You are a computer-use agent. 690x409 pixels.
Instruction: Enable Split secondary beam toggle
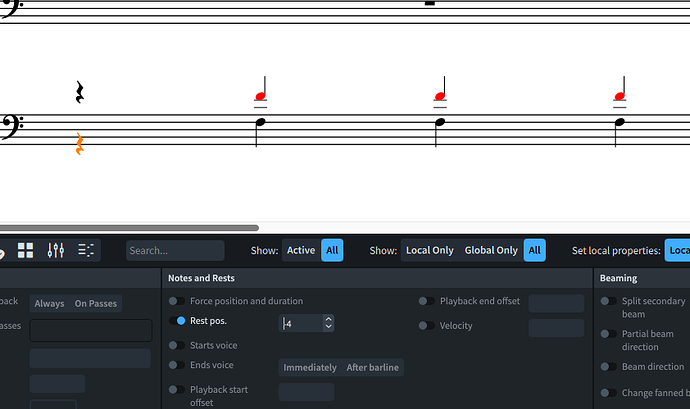click(609, 301)
